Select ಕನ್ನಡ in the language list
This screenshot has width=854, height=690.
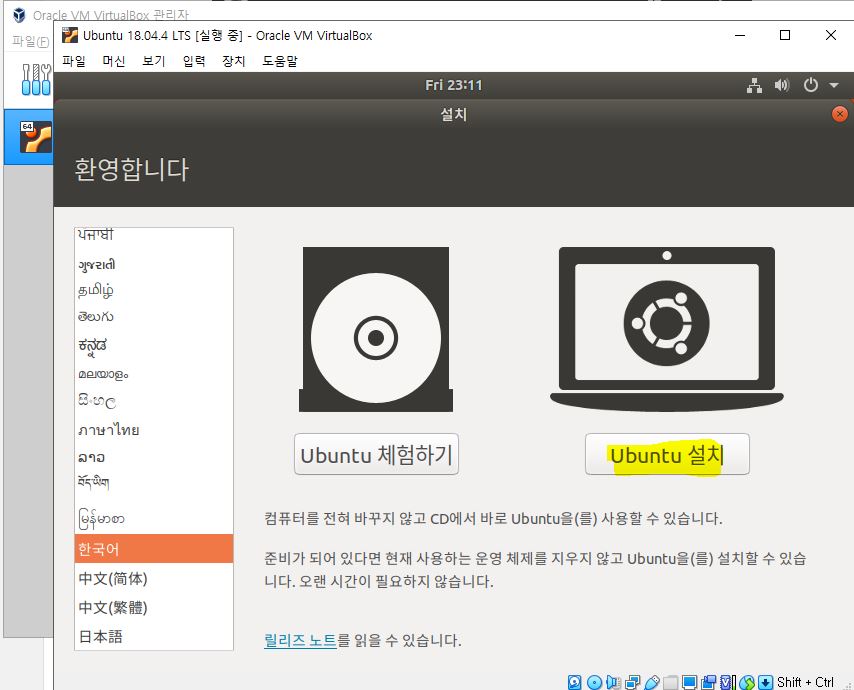point(154,345)
